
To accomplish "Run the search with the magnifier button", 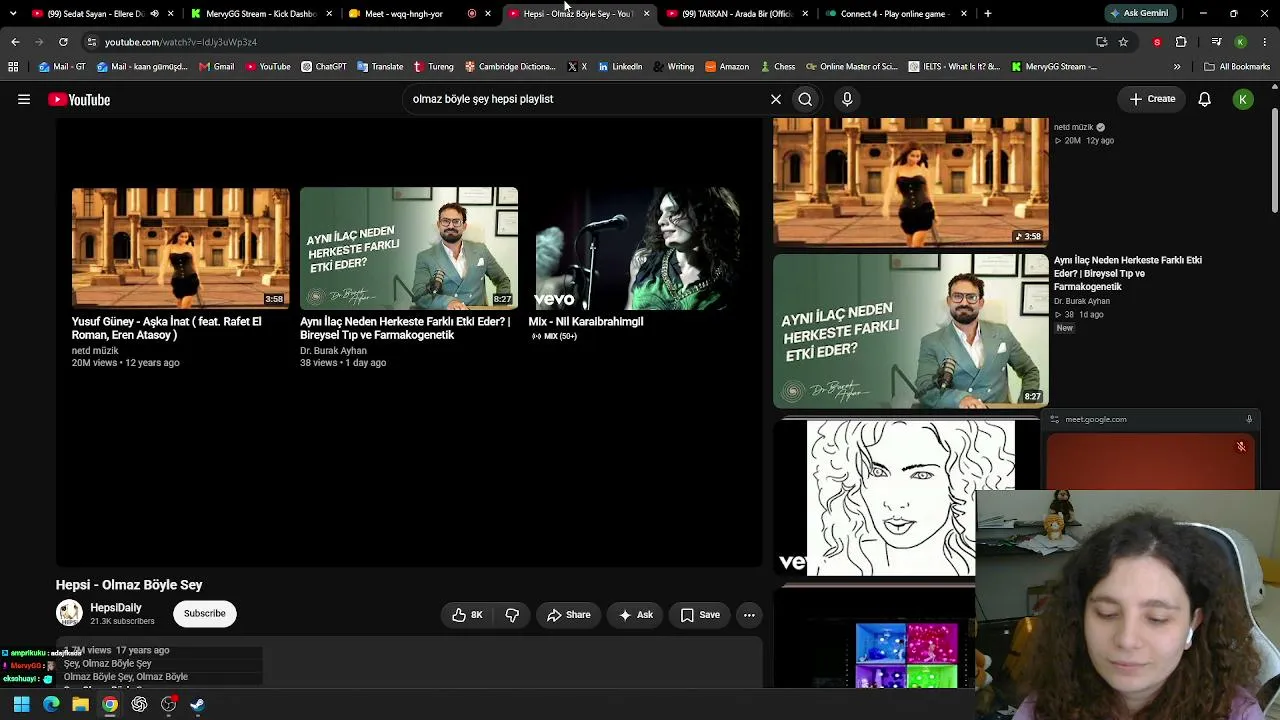I will coord(805,99).
